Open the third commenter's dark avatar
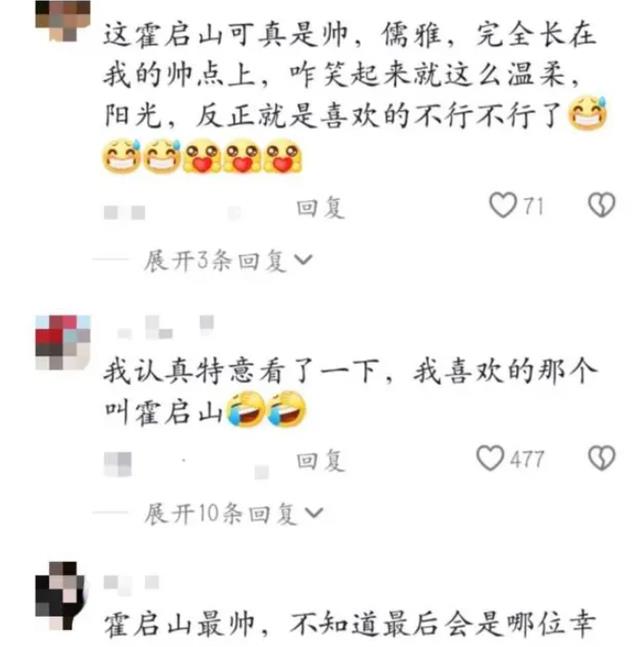 pos(61,595)
